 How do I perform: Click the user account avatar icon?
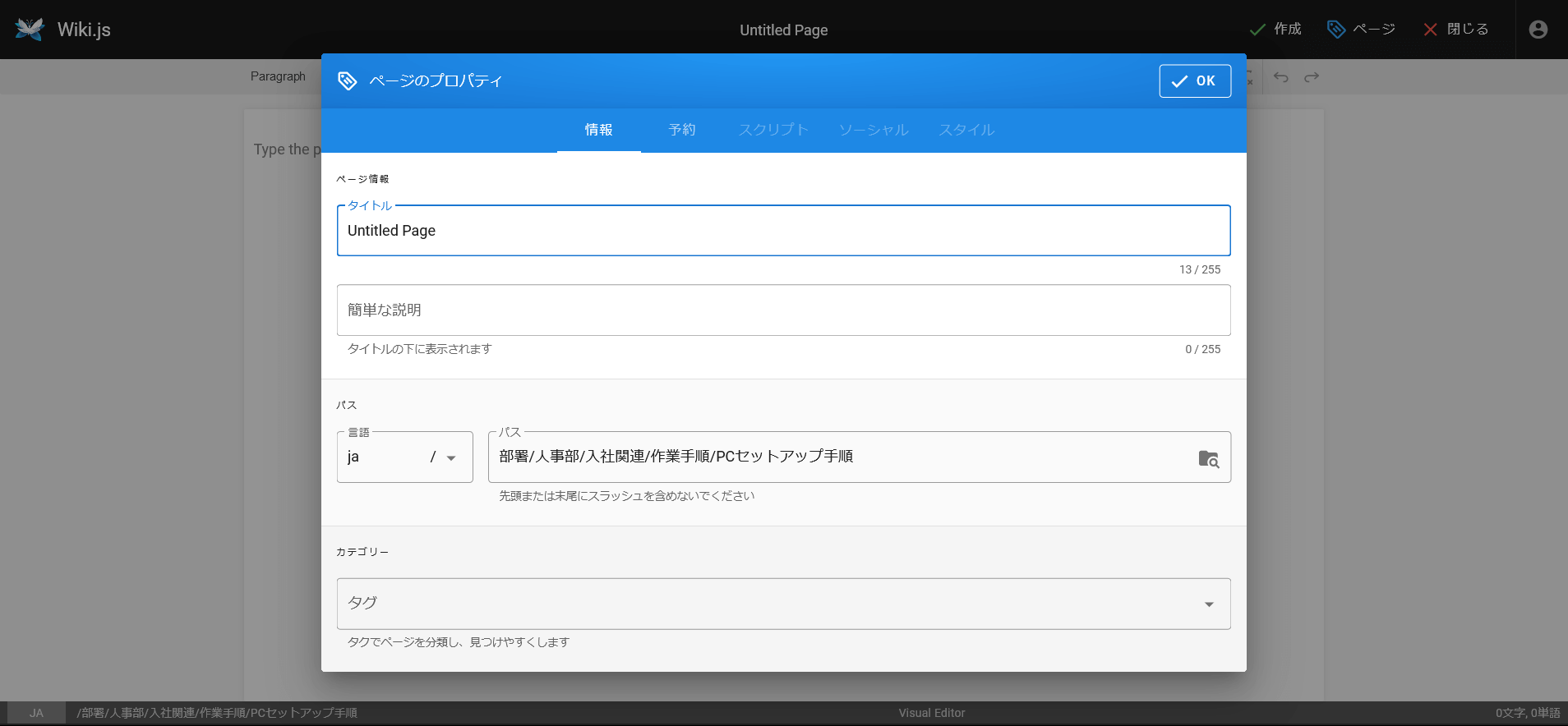tap(1538, 30)
